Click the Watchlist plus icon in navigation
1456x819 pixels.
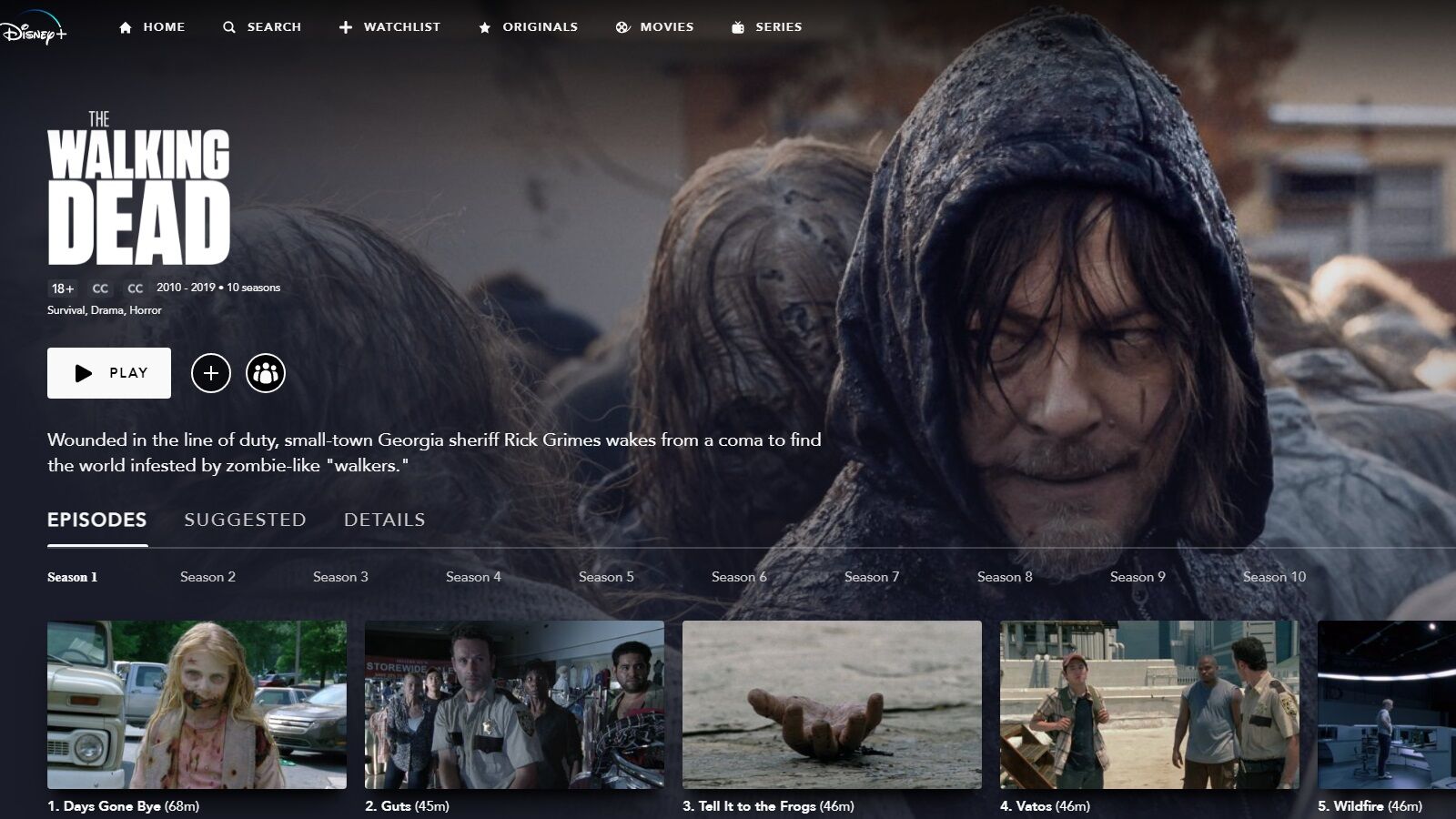346,27
